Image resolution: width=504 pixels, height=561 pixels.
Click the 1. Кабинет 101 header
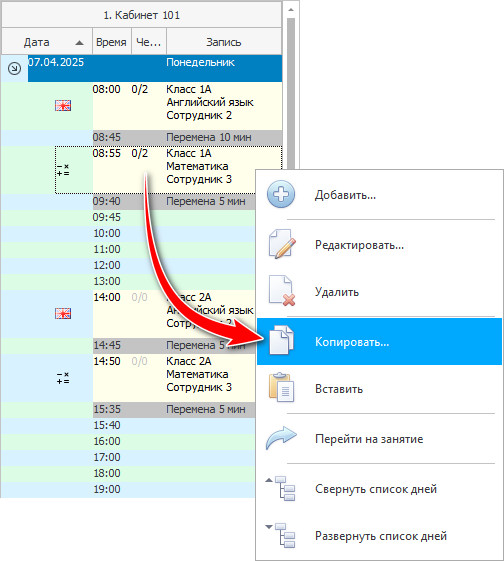tap(142, 15)
